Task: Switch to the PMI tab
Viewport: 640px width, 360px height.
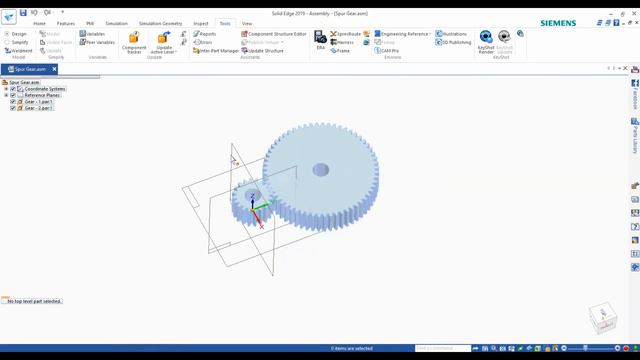Action: tap(90, 24)
